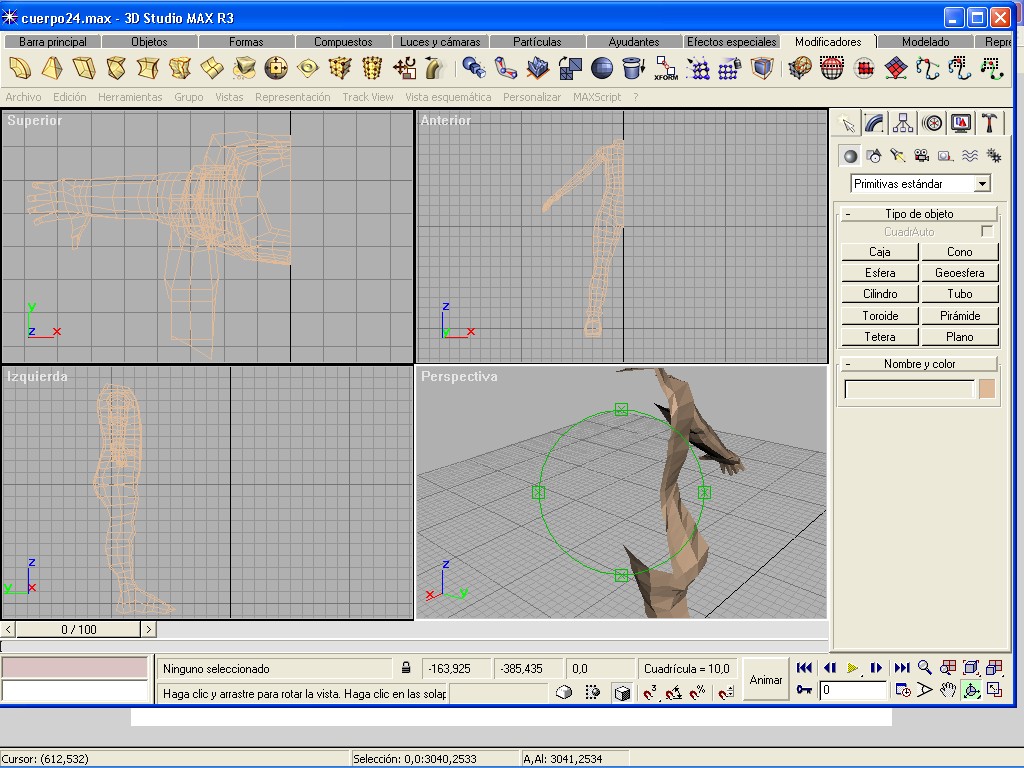Click the Taper modifier icon
Image resolution: width=1024 pixels, height=768 pixels.
[52, 68]
